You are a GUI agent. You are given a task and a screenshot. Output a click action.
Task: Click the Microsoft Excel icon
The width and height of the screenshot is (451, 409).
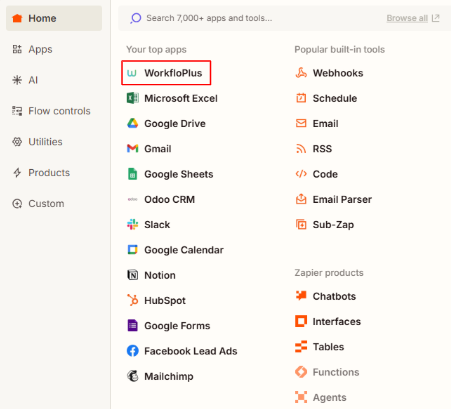coord(133,98)
